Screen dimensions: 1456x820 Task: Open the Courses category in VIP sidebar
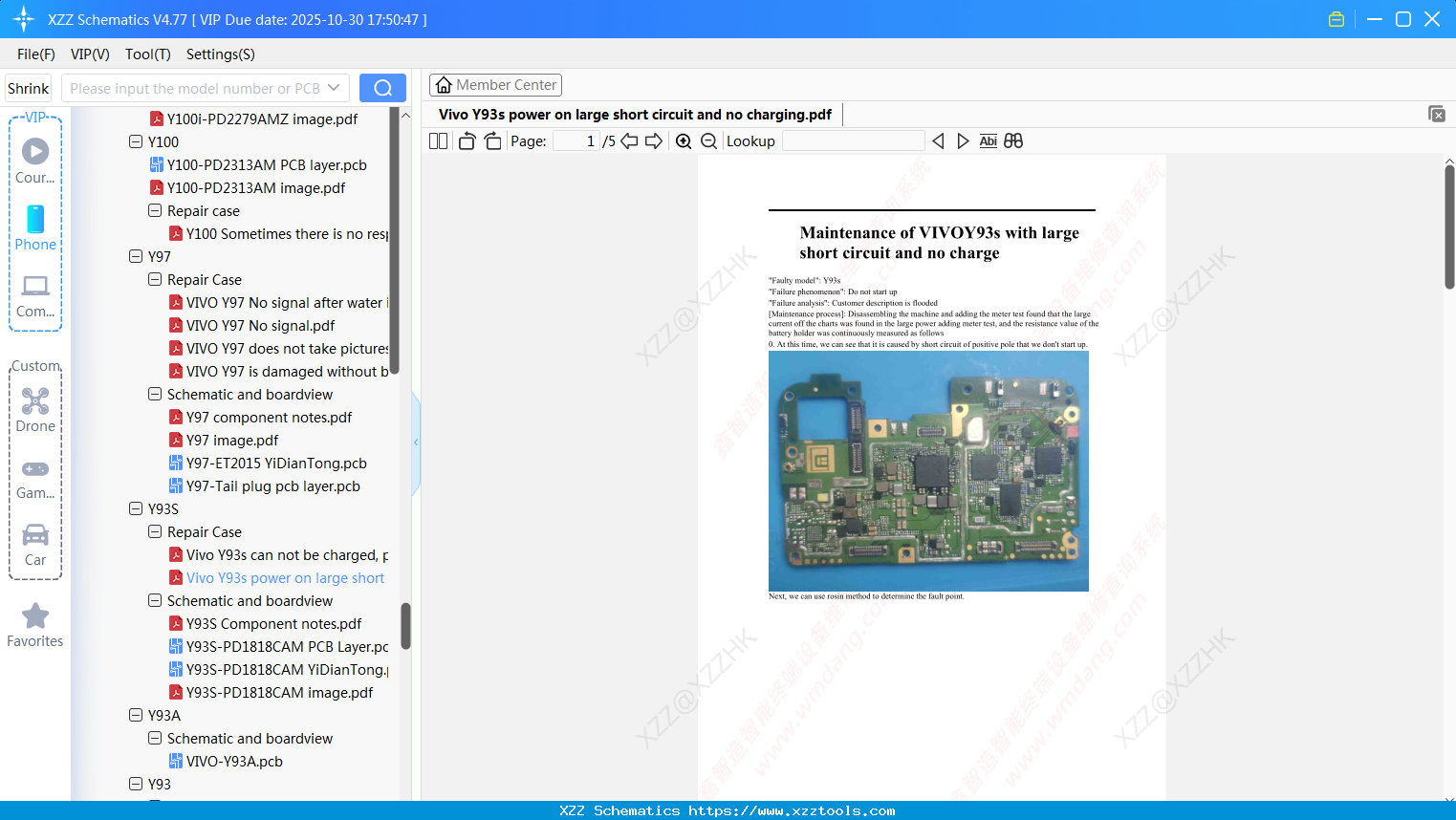[x=35, y=161]
